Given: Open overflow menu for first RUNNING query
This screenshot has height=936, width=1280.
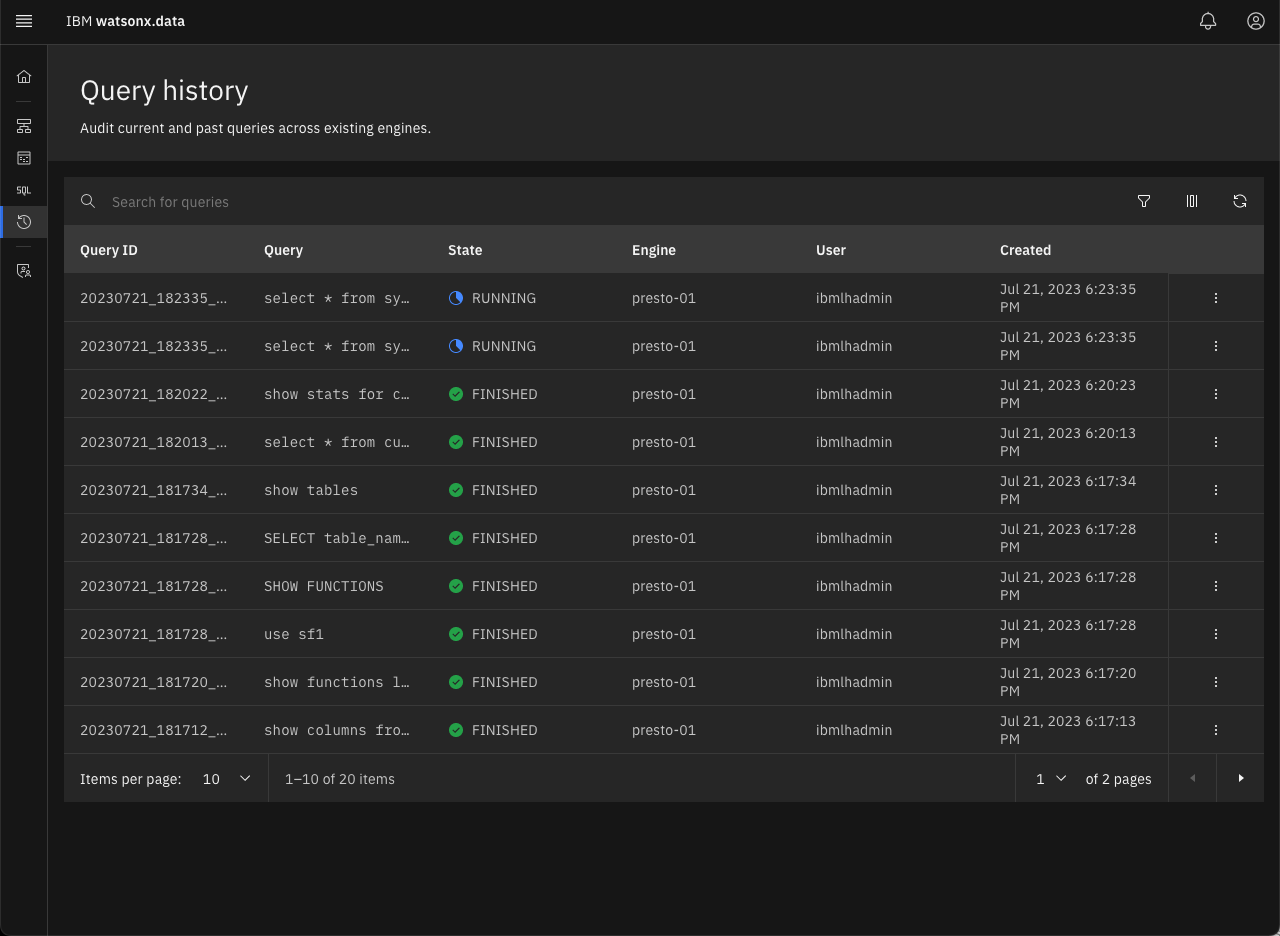Looking at the screenshot, I should point(1216,298).
